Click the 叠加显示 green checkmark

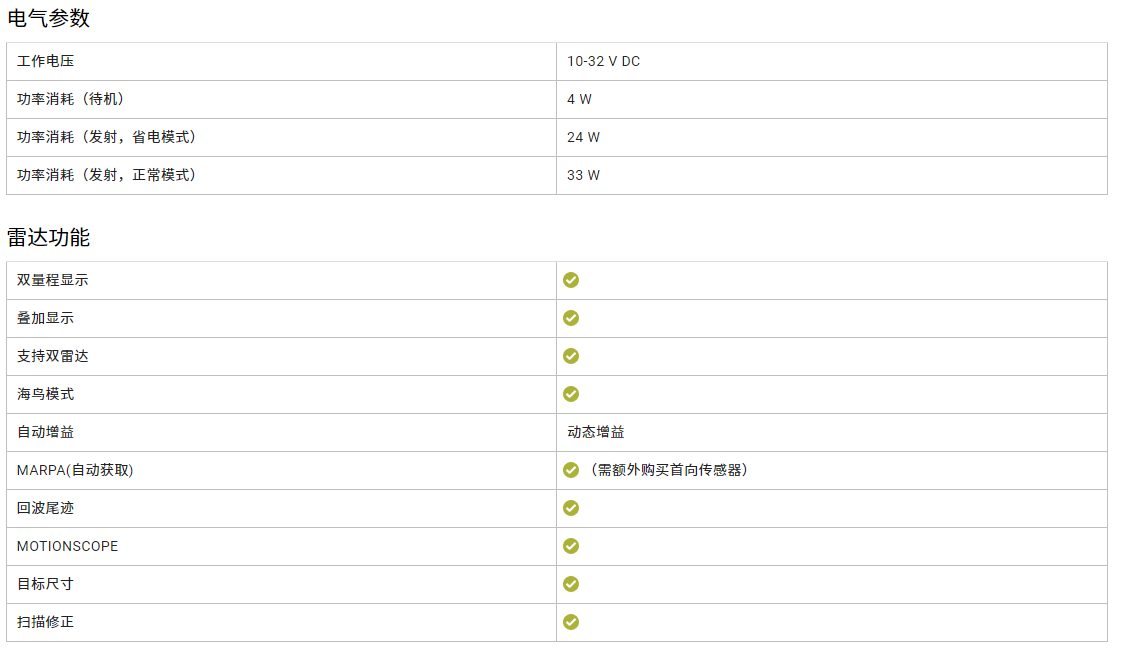(x=571, y=318)
